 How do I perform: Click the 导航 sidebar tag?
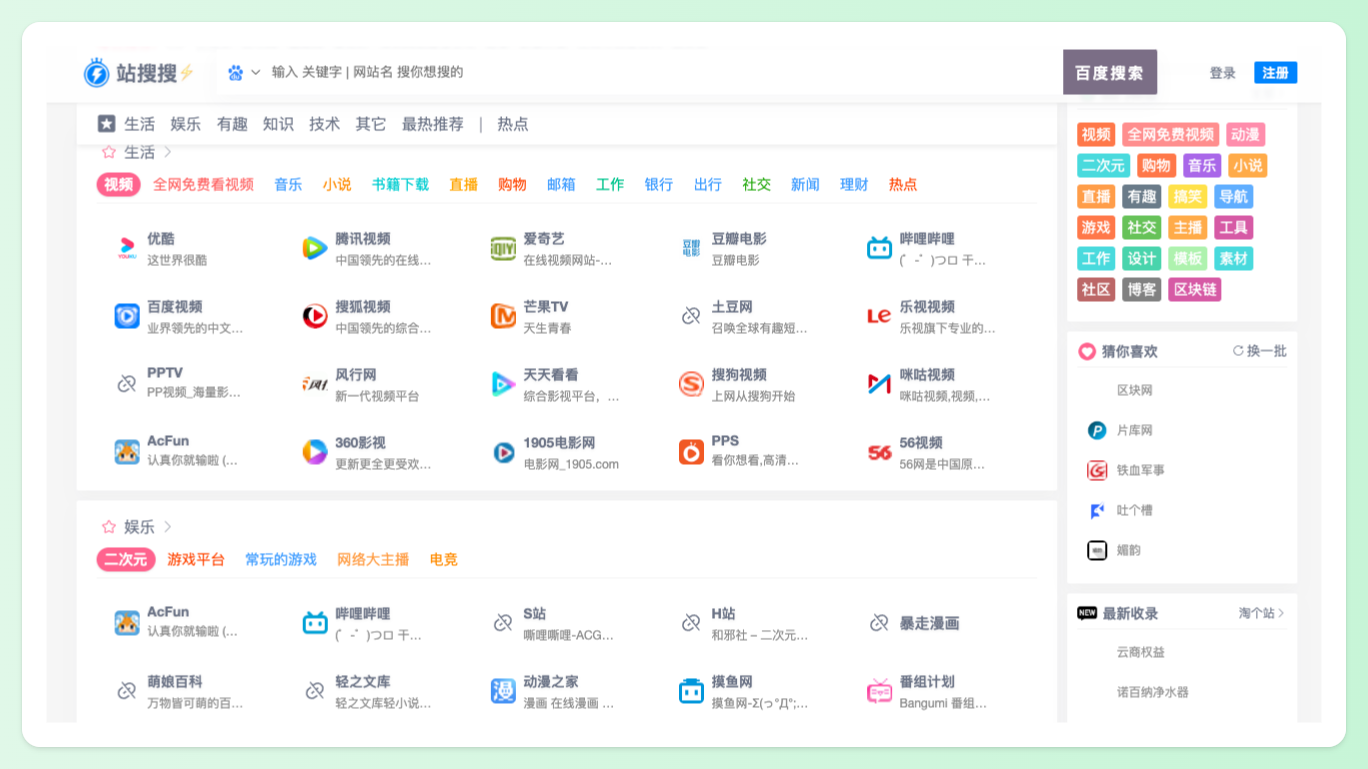tap(1233, 197)
